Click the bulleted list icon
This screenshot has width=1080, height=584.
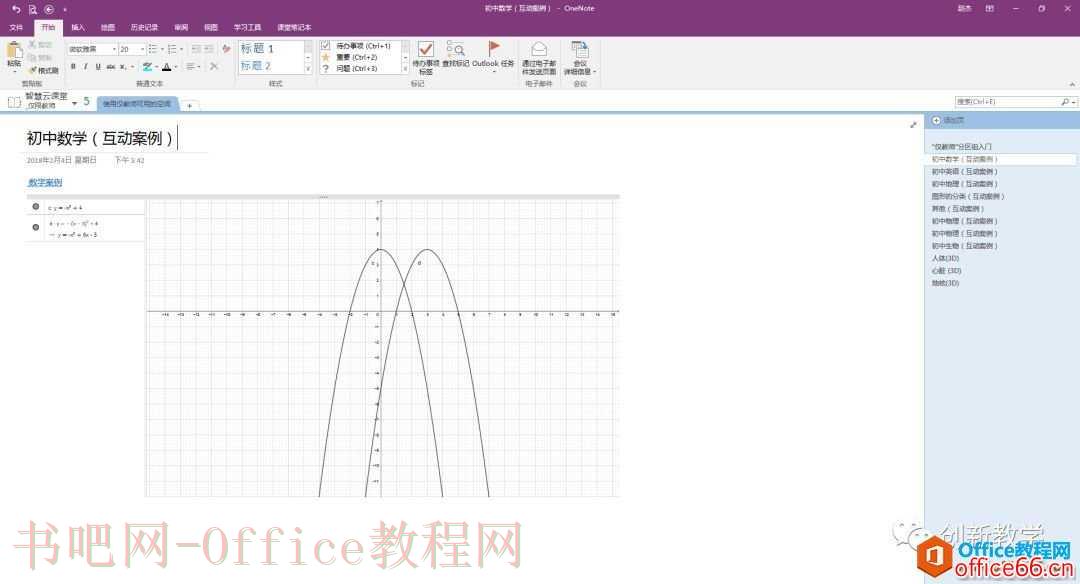[153, 49]
